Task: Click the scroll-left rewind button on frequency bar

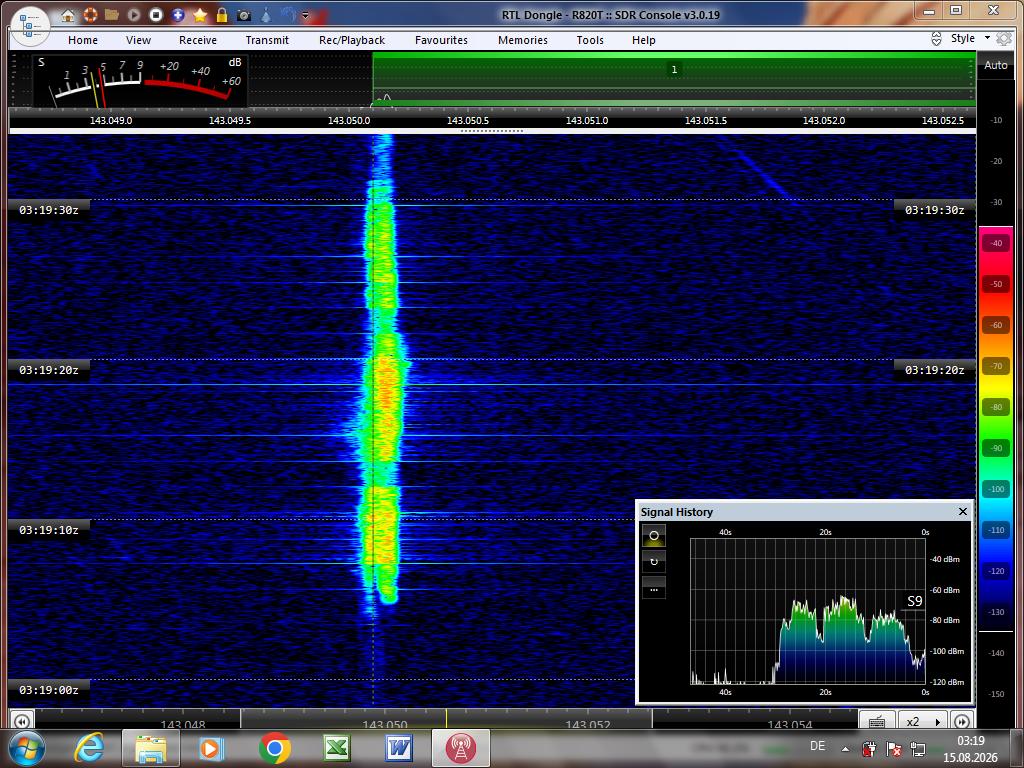Action: 21,721
